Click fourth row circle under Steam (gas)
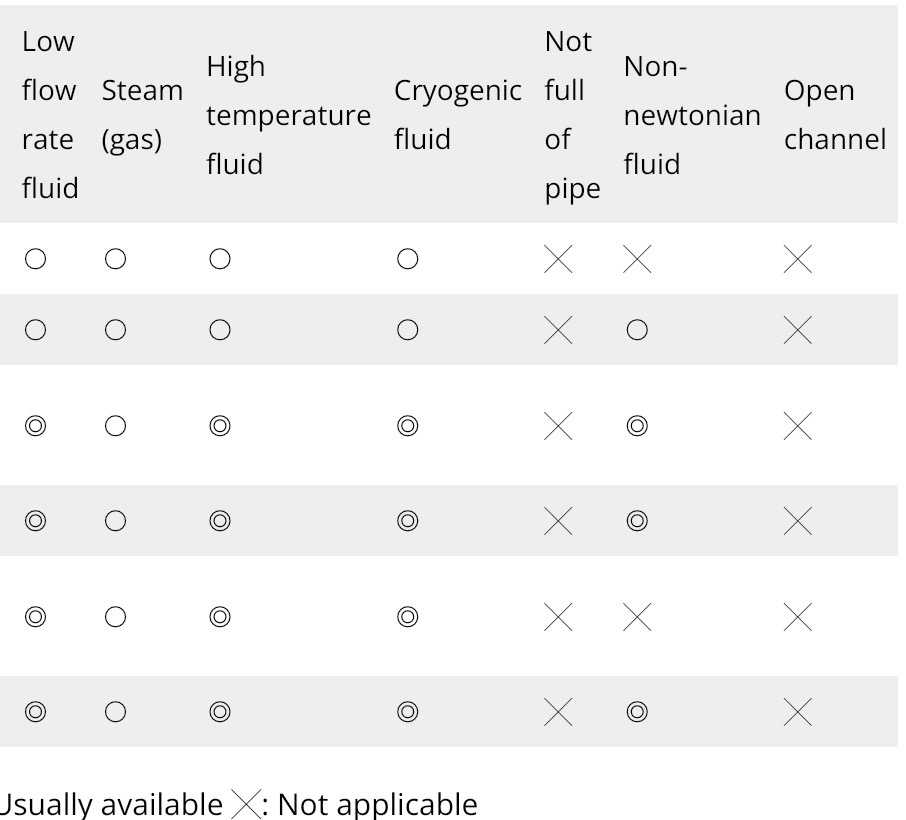Viewport: 906px width, 820px height. click(115, 521)
